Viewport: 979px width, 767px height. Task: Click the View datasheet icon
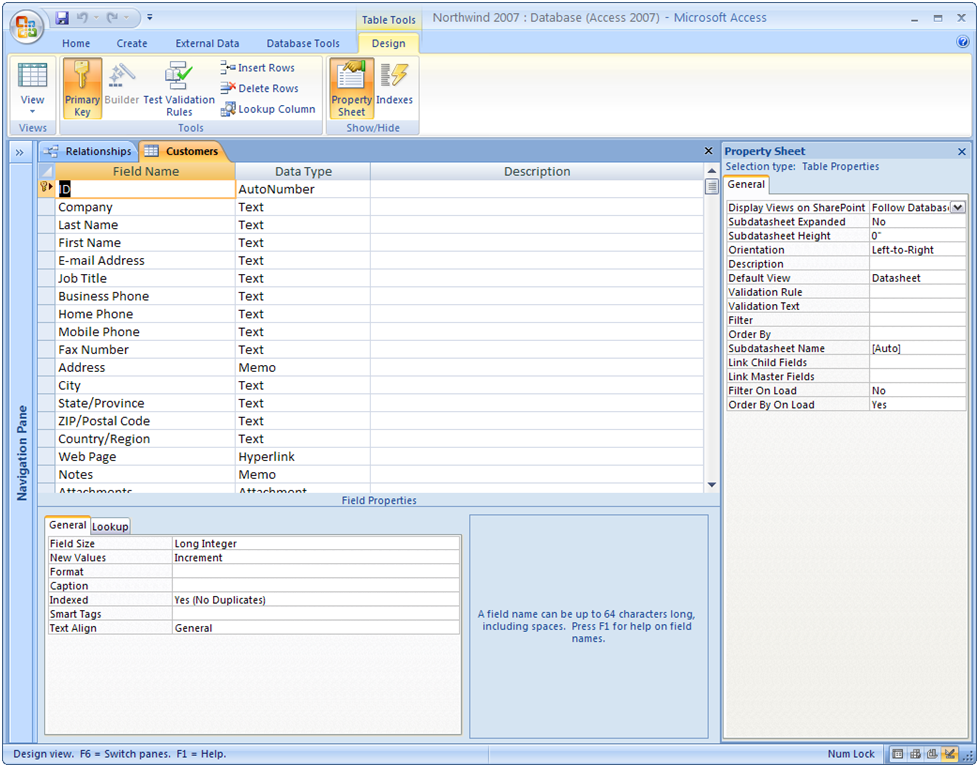[32, 76]
